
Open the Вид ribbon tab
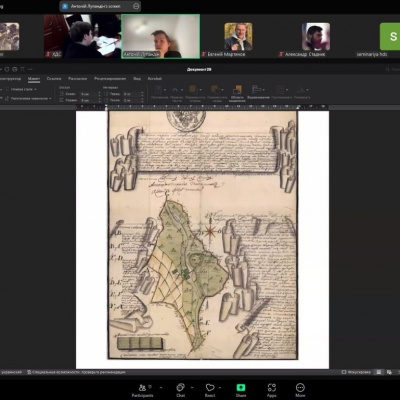pyautogui.click(x=137, y=79)
